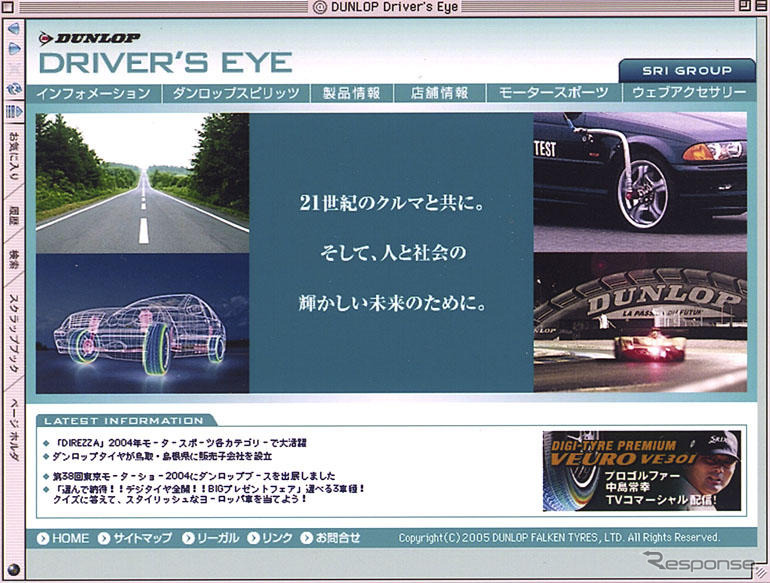Open the 店舗情報 menu
The width and height of the screenshot is (770, 583).
coord(440,93)
